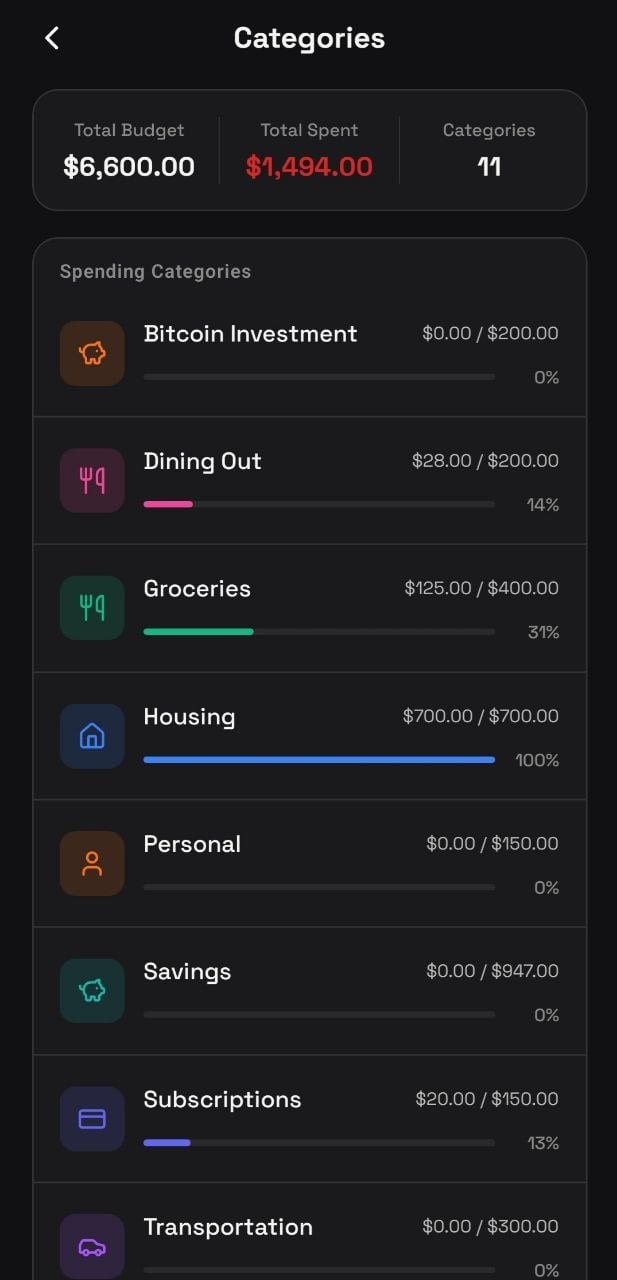Click the Transportation car icon
The width and height of the screenshot is (617, 1280).
coord(92,1246)
